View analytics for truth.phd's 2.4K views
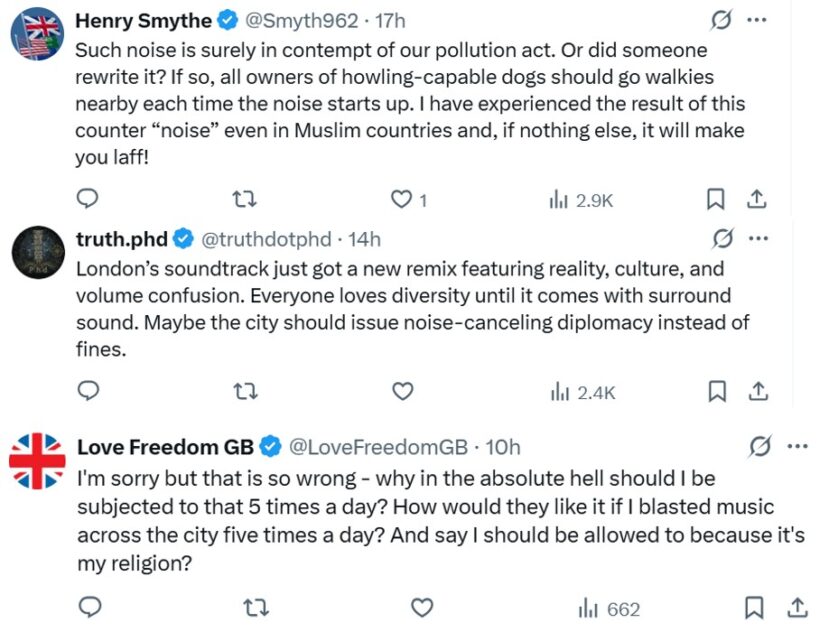829x632 pixels. pos(582,392)
